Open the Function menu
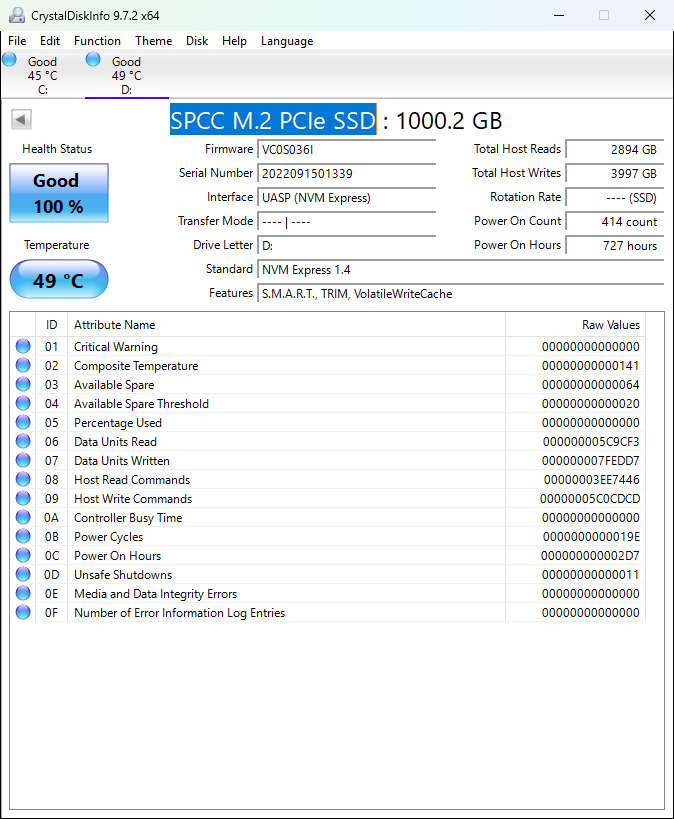The width and height of the screenshot is (674, 819). click(x=97, y=41)
